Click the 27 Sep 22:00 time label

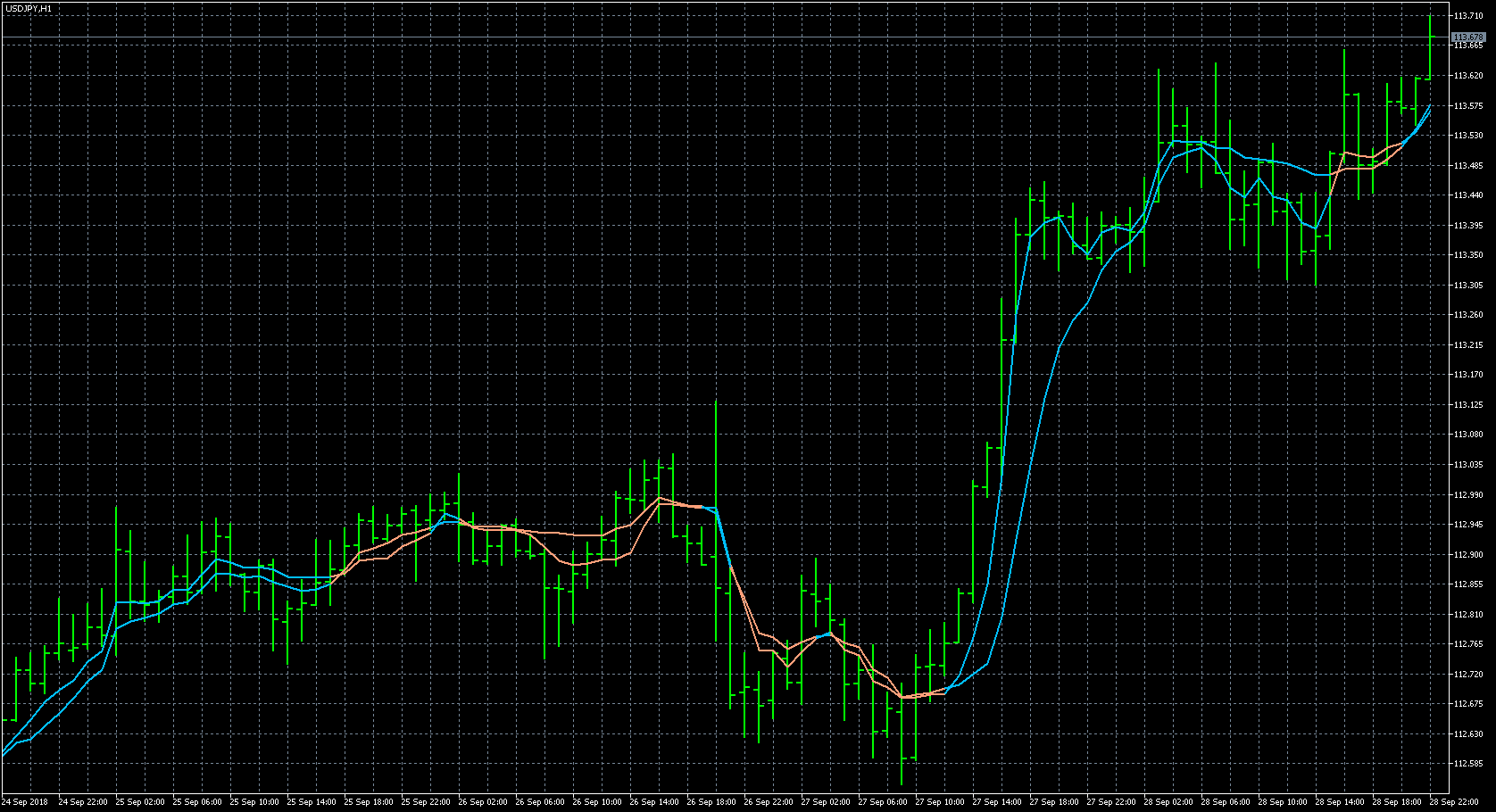pos(1111,802)
